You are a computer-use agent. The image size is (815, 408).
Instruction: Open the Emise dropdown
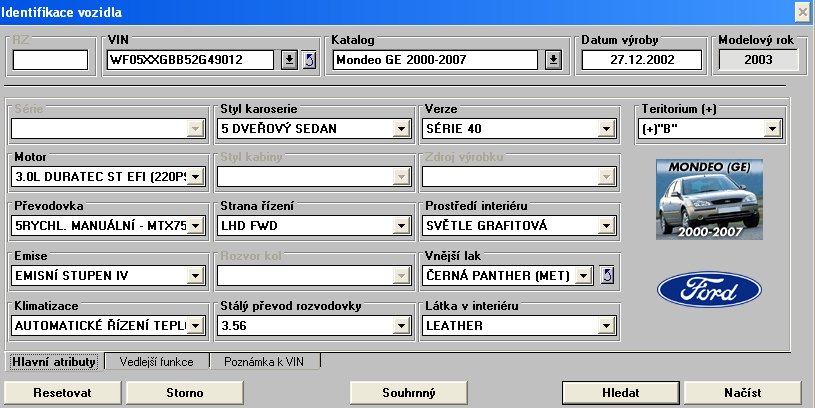coord(195,275)
